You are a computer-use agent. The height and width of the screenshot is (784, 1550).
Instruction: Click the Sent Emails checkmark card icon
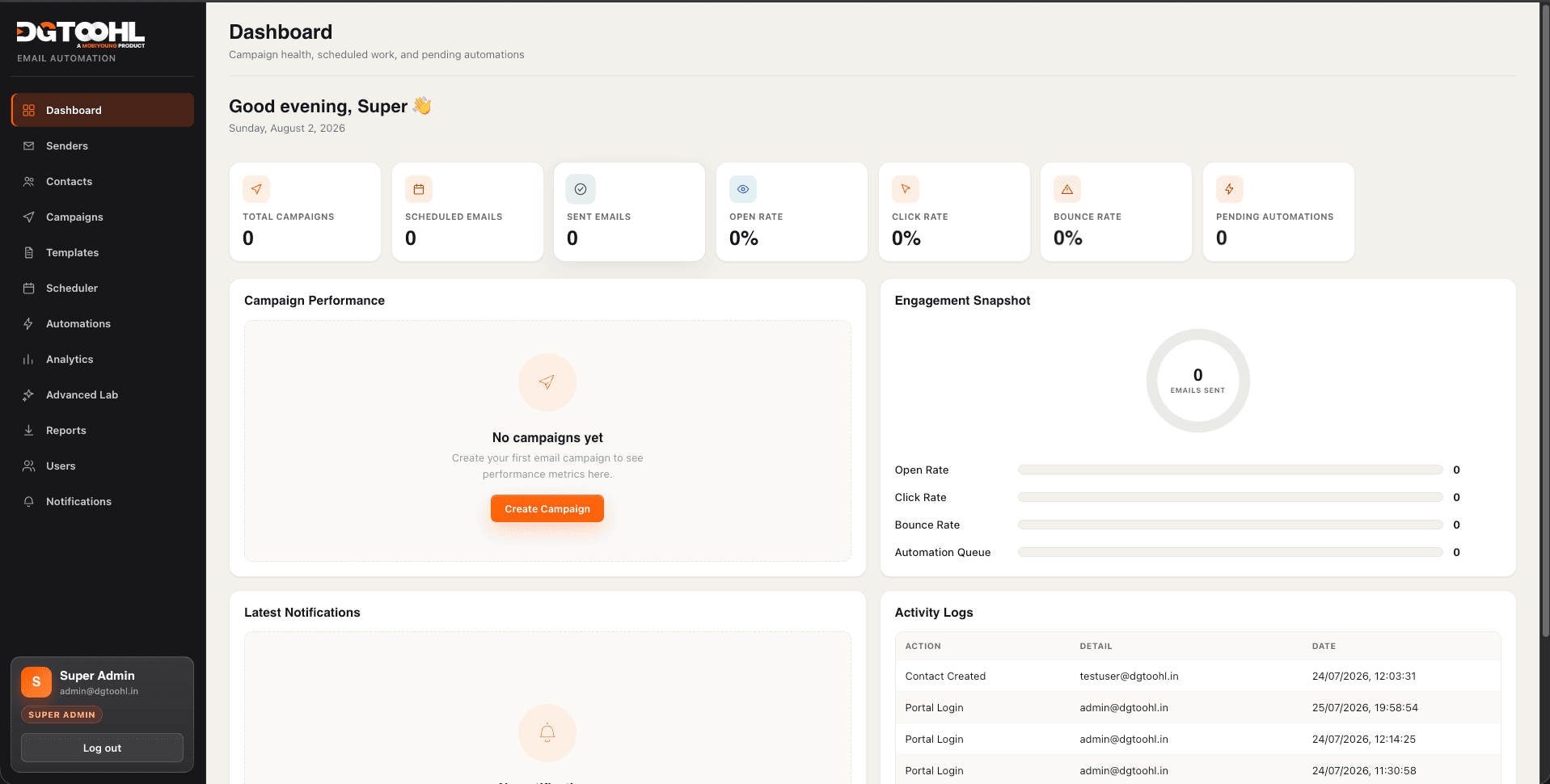[581, 189]
